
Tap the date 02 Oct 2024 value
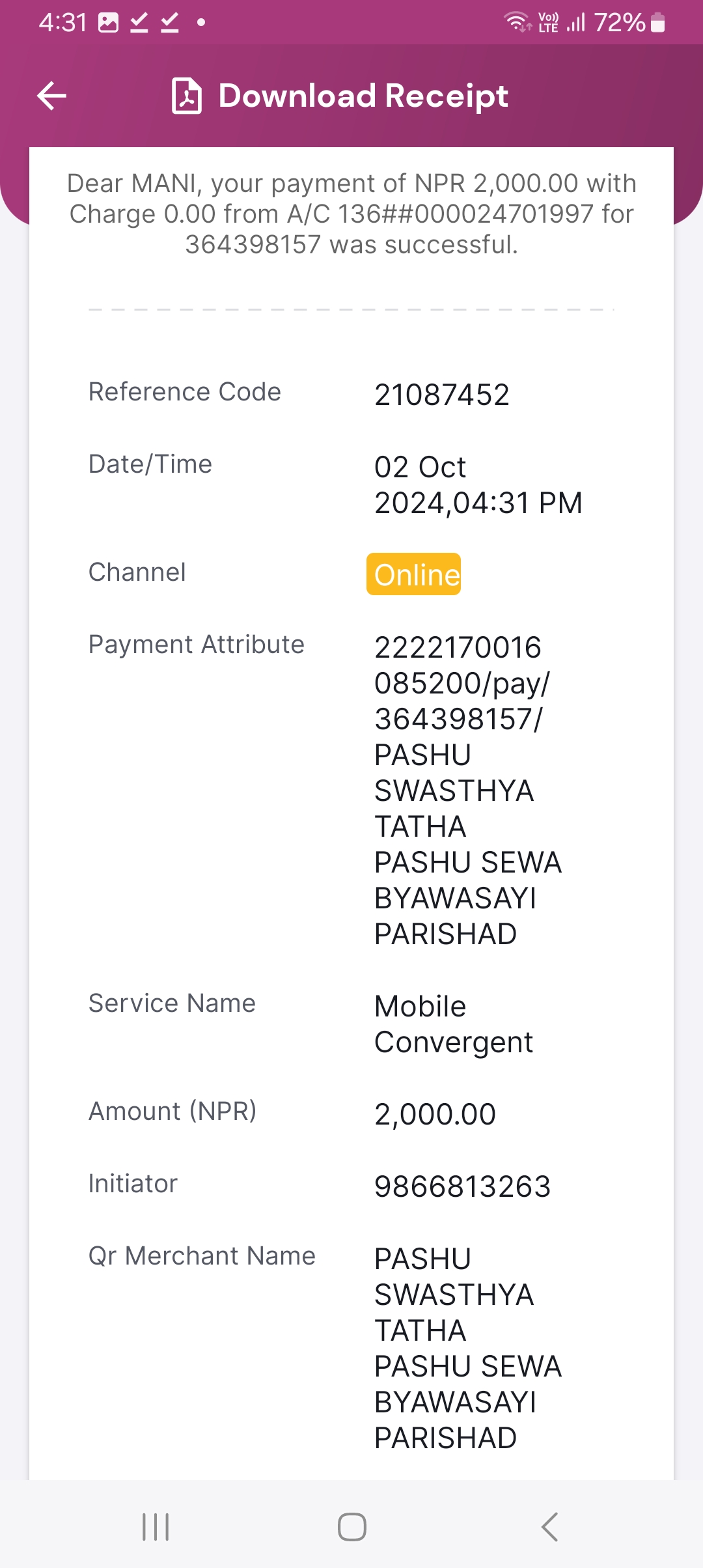478,485
